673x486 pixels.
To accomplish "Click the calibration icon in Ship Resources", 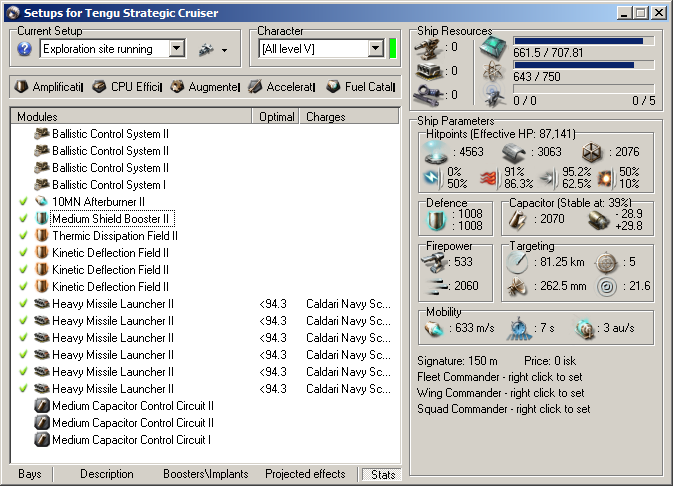I will click(427, 94).
